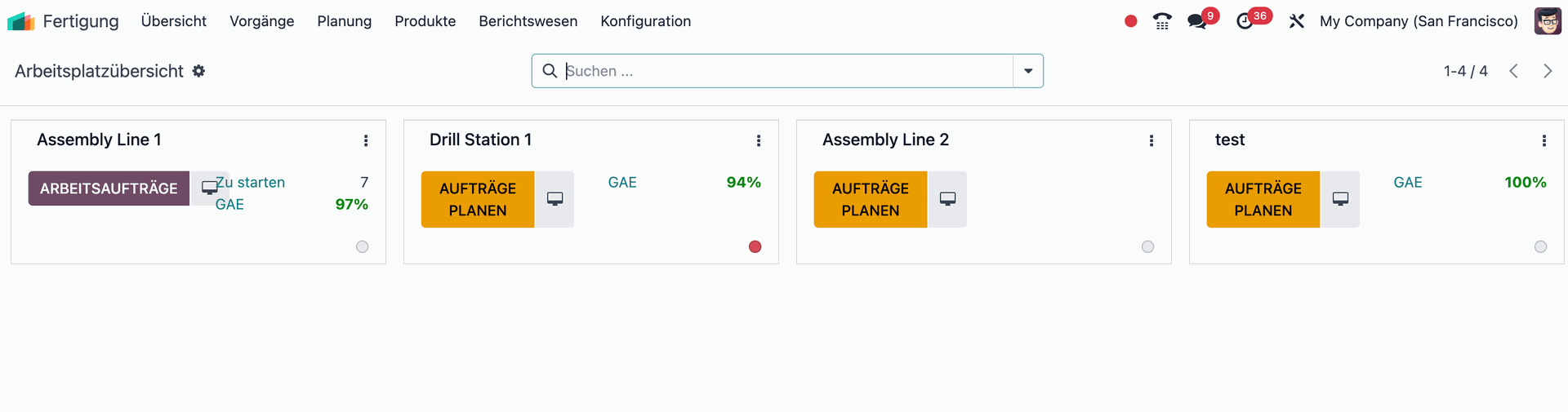This screenshot has width=1568, height=412.
Task: Click the ARBEITSAUFTRÄGE button on Assembly Line 1
Action: click(x=109, y=188)
